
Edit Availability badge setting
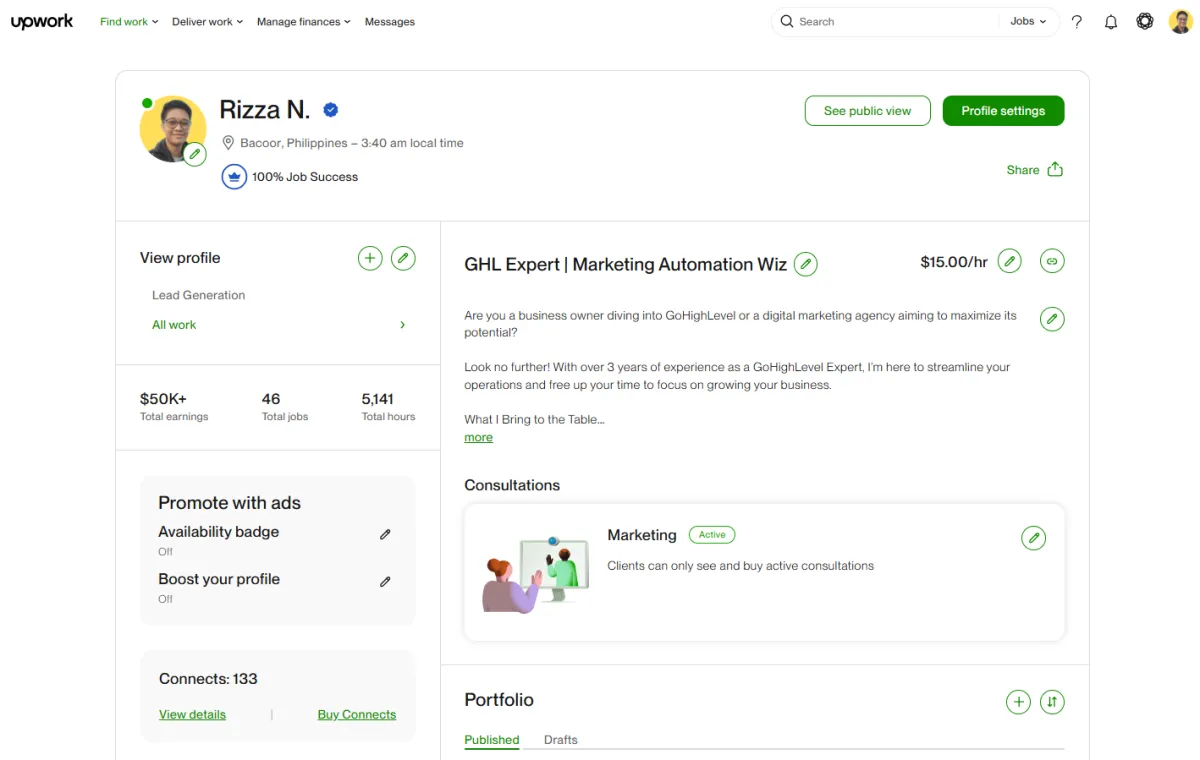pyautogui.click(x=385, y=535)
